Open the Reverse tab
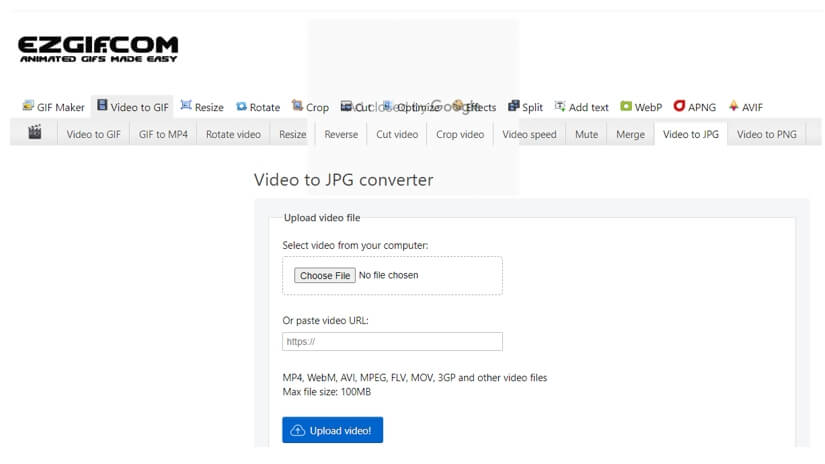The image size is (825, 464). [x=341, y=134]
